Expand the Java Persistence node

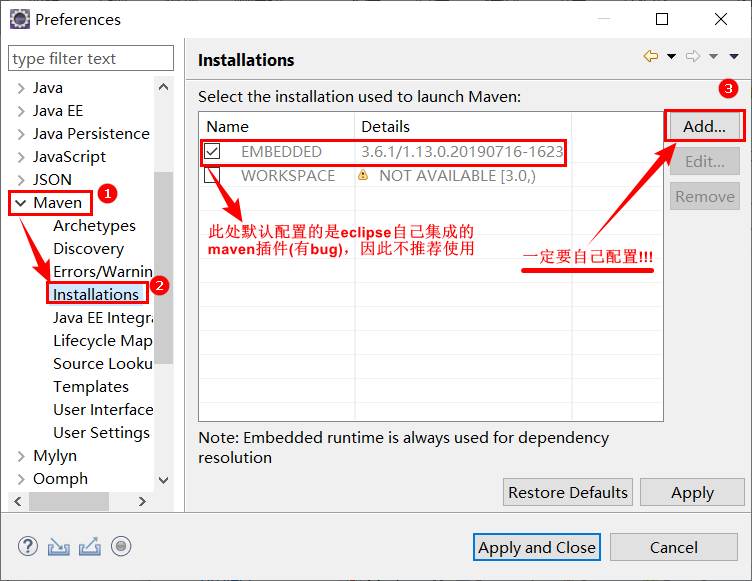(x=21, y=134)
